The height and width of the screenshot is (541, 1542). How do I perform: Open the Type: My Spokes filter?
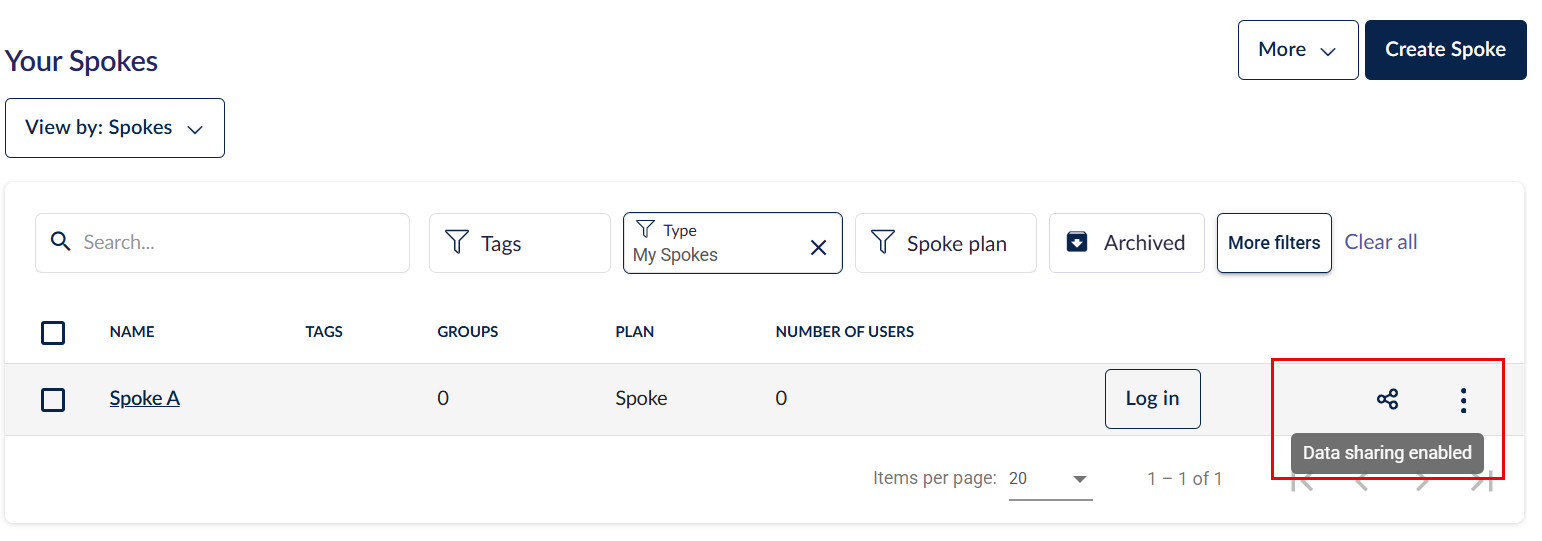click(x=715, y=243)
